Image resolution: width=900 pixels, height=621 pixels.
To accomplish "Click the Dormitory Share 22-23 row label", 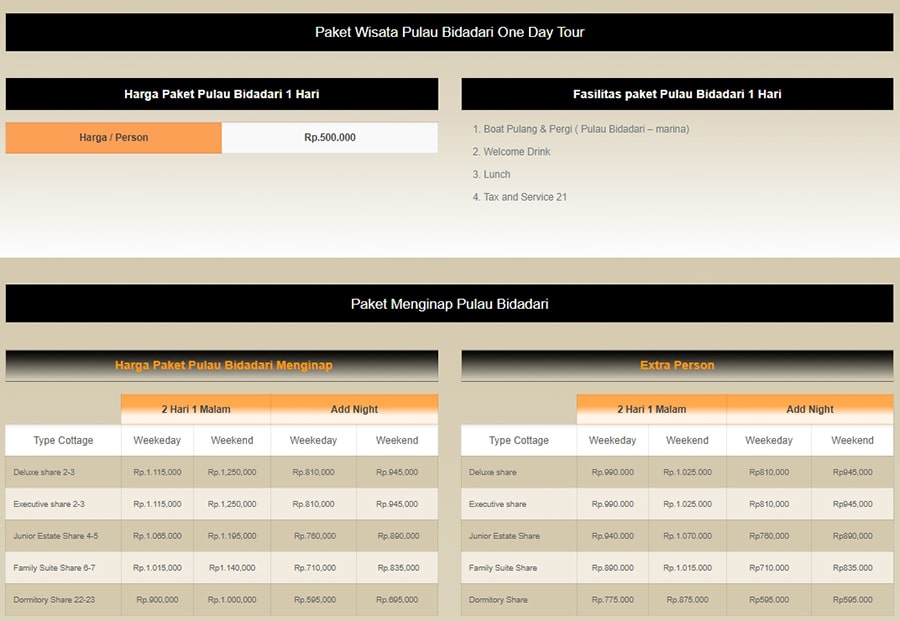I will 54,600.
